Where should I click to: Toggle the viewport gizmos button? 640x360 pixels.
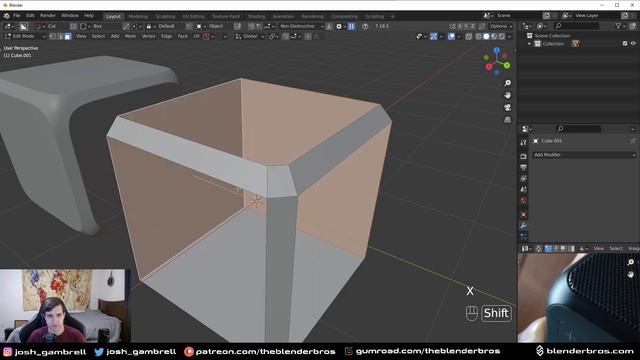pos(433,36)
